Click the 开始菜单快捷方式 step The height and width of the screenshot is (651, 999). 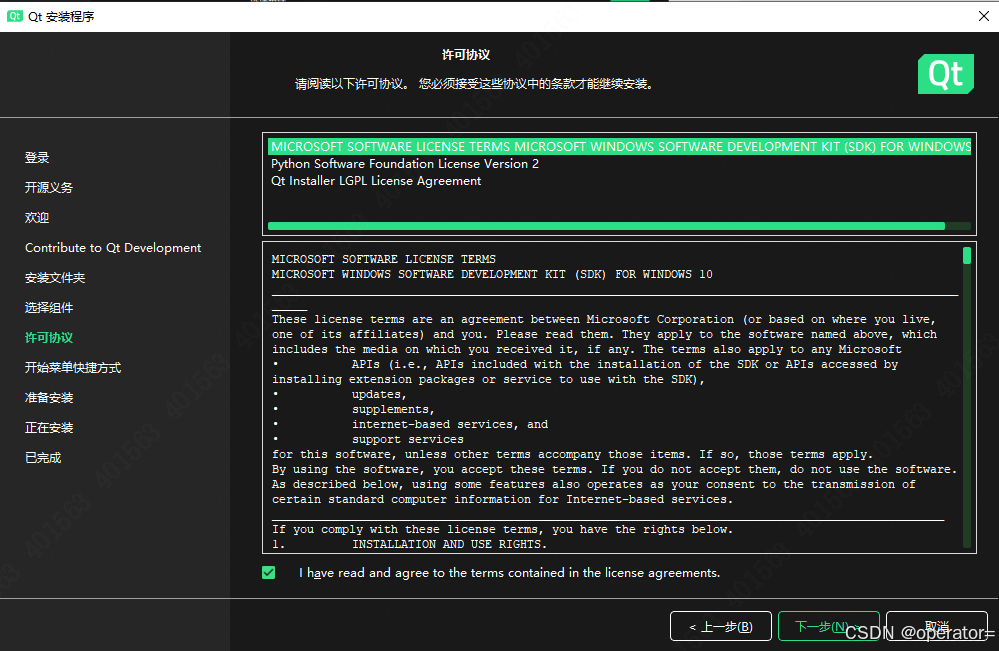(73, 368)
